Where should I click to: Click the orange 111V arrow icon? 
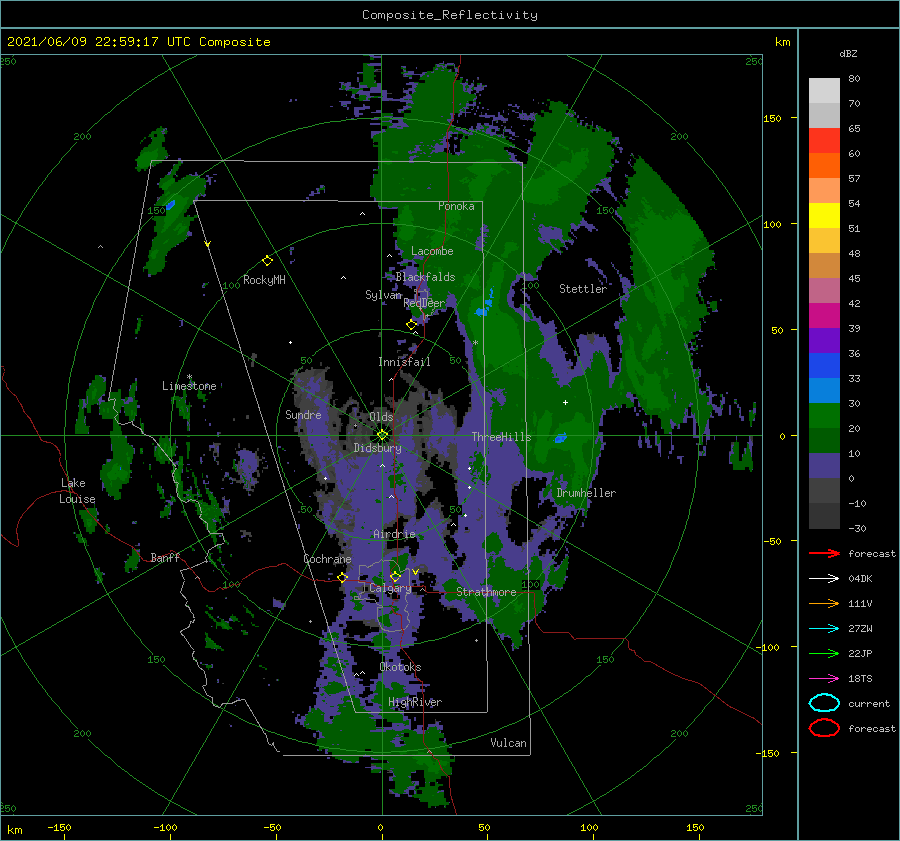[824, 603]
